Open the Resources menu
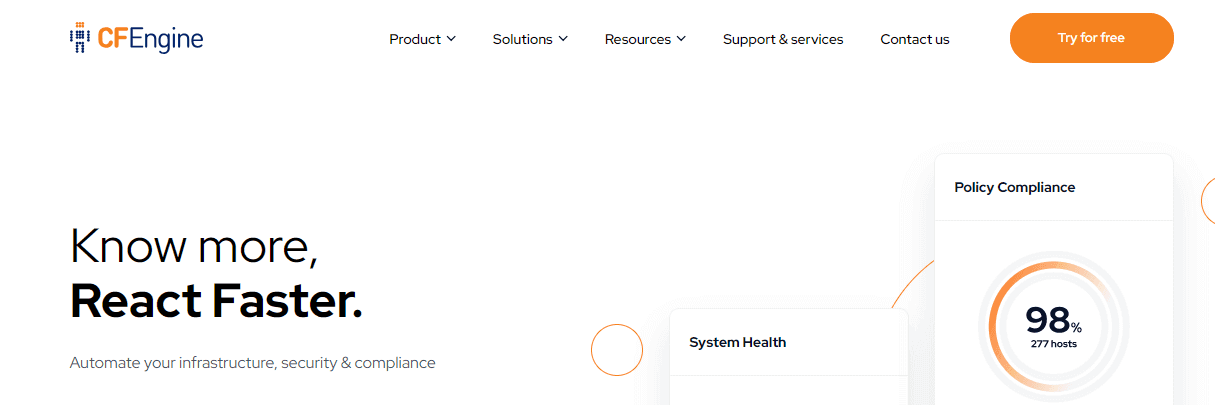1215x405 pixels. coord(638,39)
